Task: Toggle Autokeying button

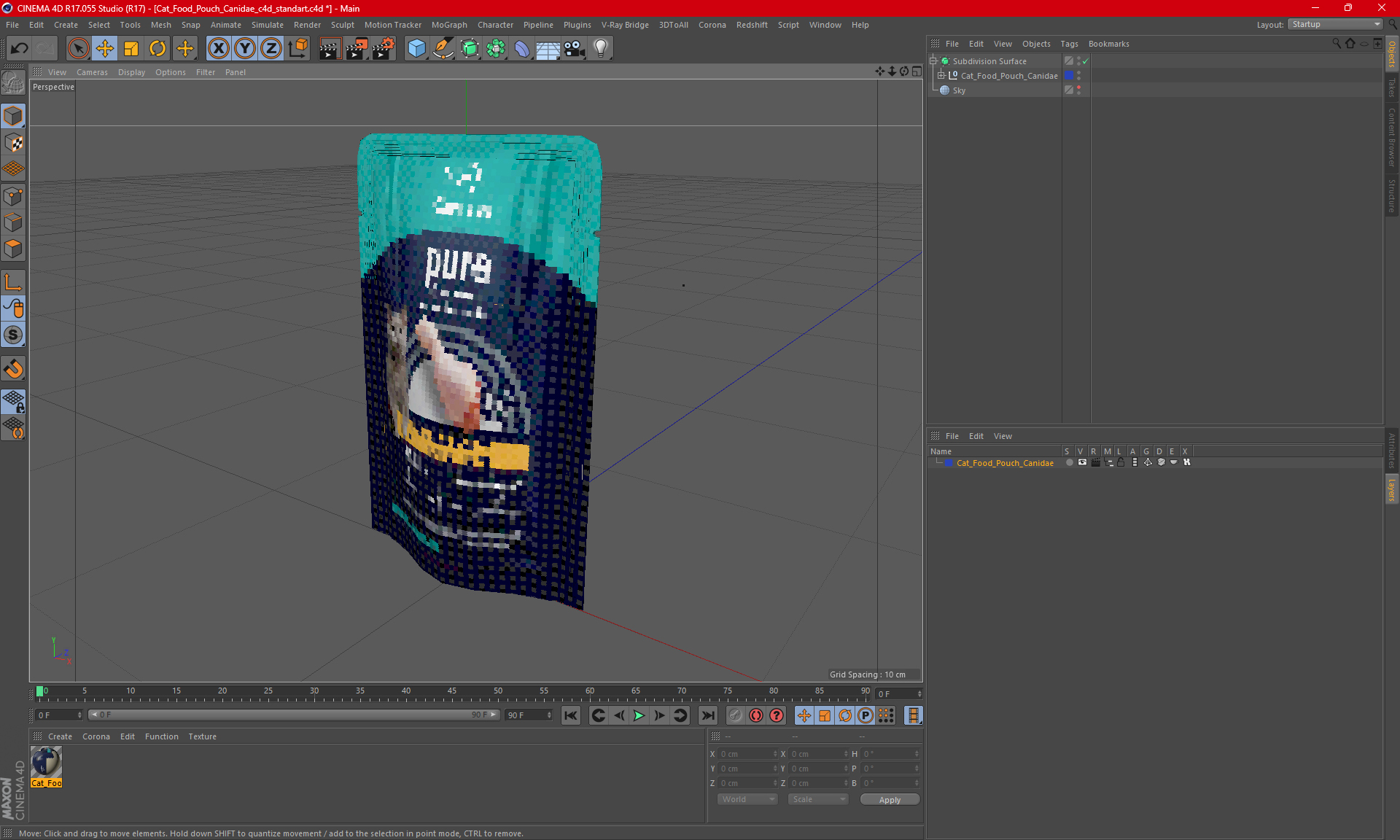Action: click(756, 715)
